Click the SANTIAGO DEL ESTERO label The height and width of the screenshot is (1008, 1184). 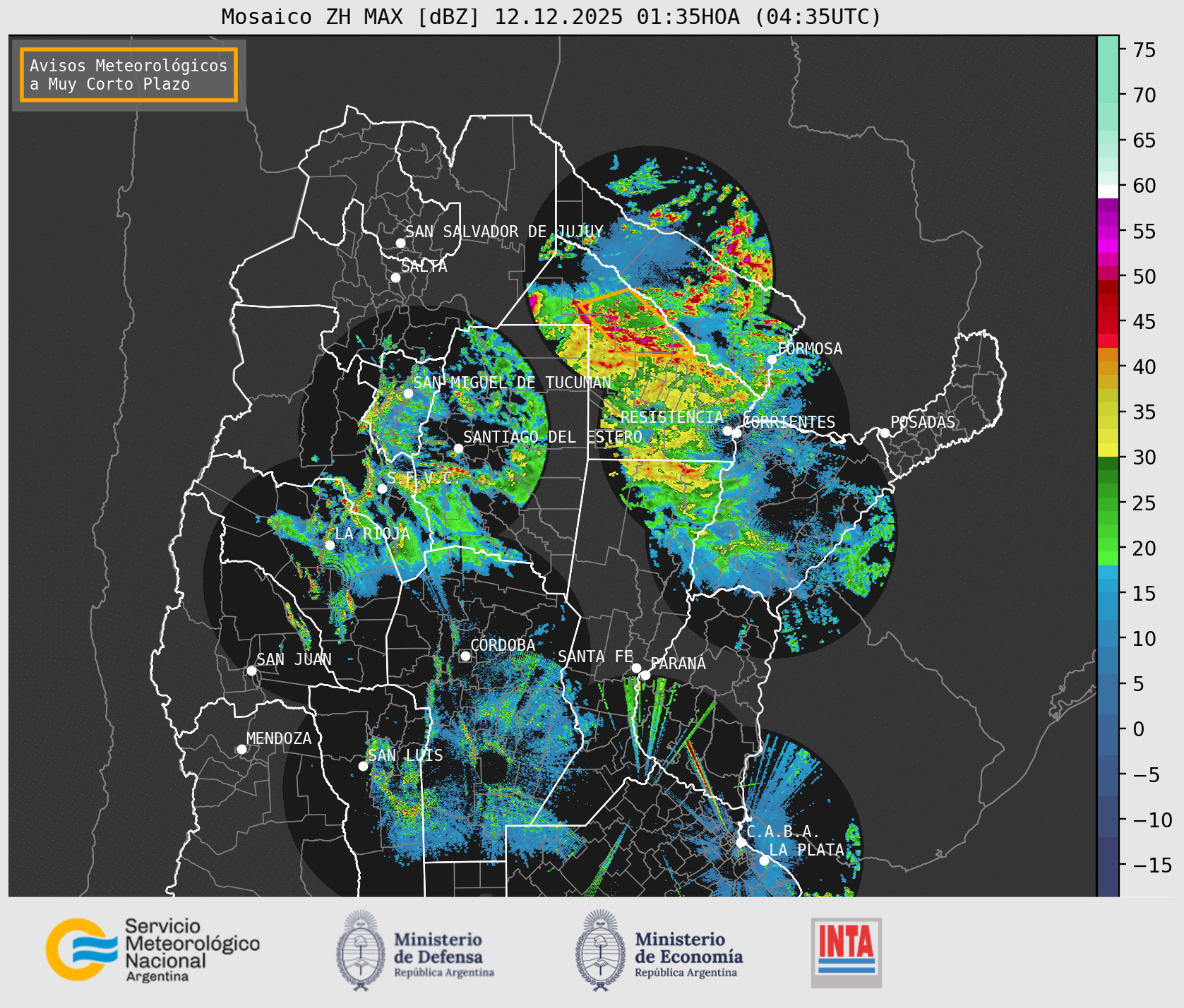coord(553,437)
